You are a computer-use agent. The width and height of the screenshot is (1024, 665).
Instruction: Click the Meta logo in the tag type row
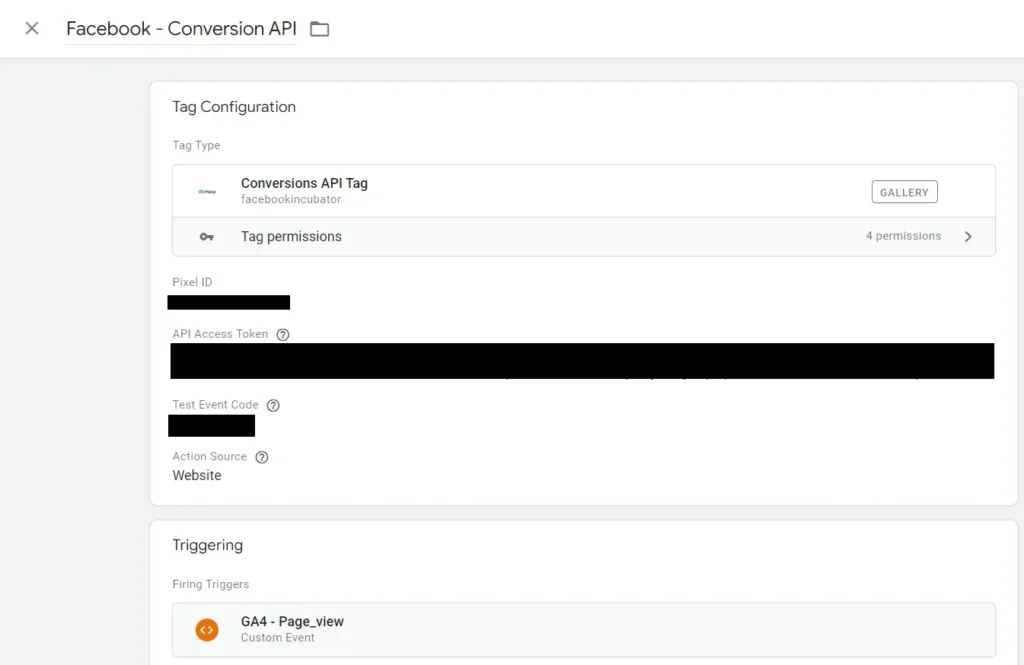pyautogui.click(x=207, y=191)
